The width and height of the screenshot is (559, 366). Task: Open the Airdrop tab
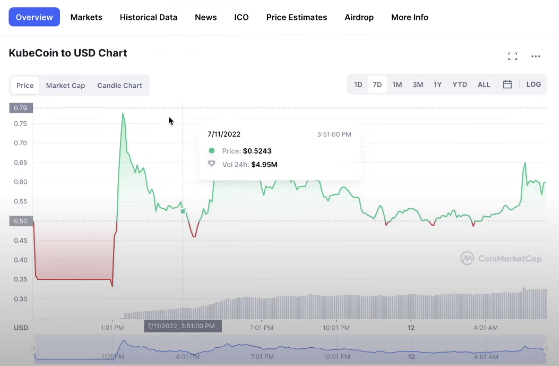359,17
